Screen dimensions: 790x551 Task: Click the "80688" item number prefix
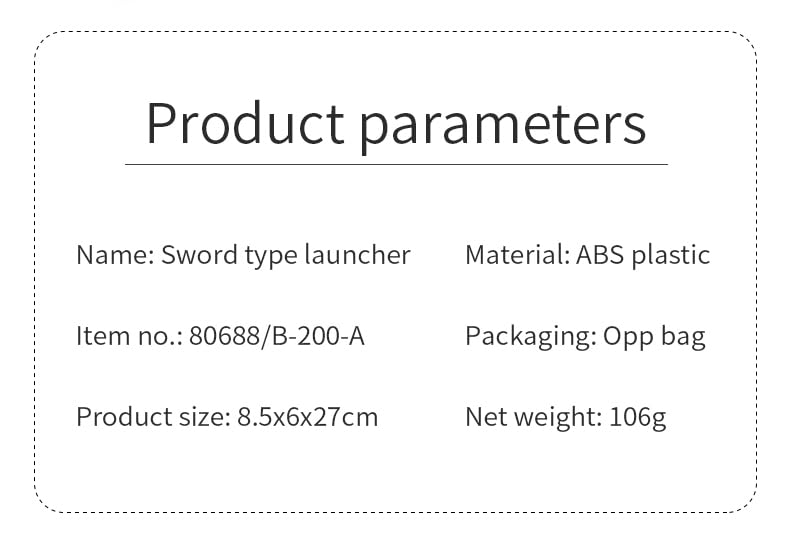click(x=224, y=336)
